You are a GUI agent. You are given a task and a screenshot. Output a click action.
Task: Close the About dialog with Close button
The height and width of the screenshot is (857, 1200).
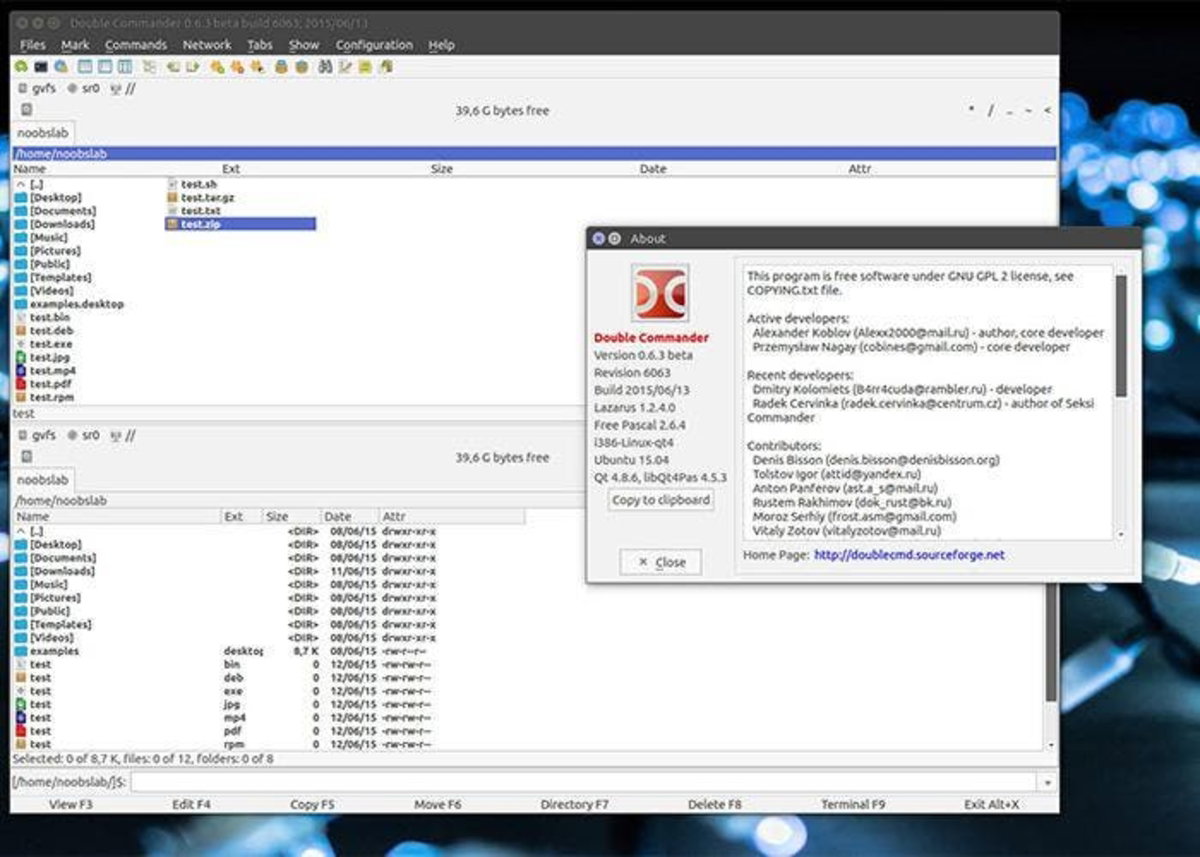pyautogui.click(x=661, y=562)
